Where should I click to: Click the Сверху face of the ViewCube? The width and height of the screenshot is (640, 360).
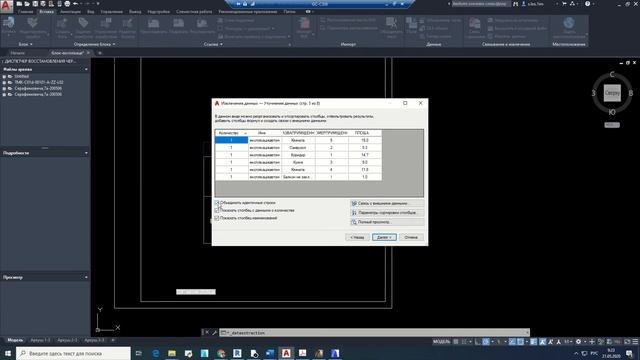(612, 93)
